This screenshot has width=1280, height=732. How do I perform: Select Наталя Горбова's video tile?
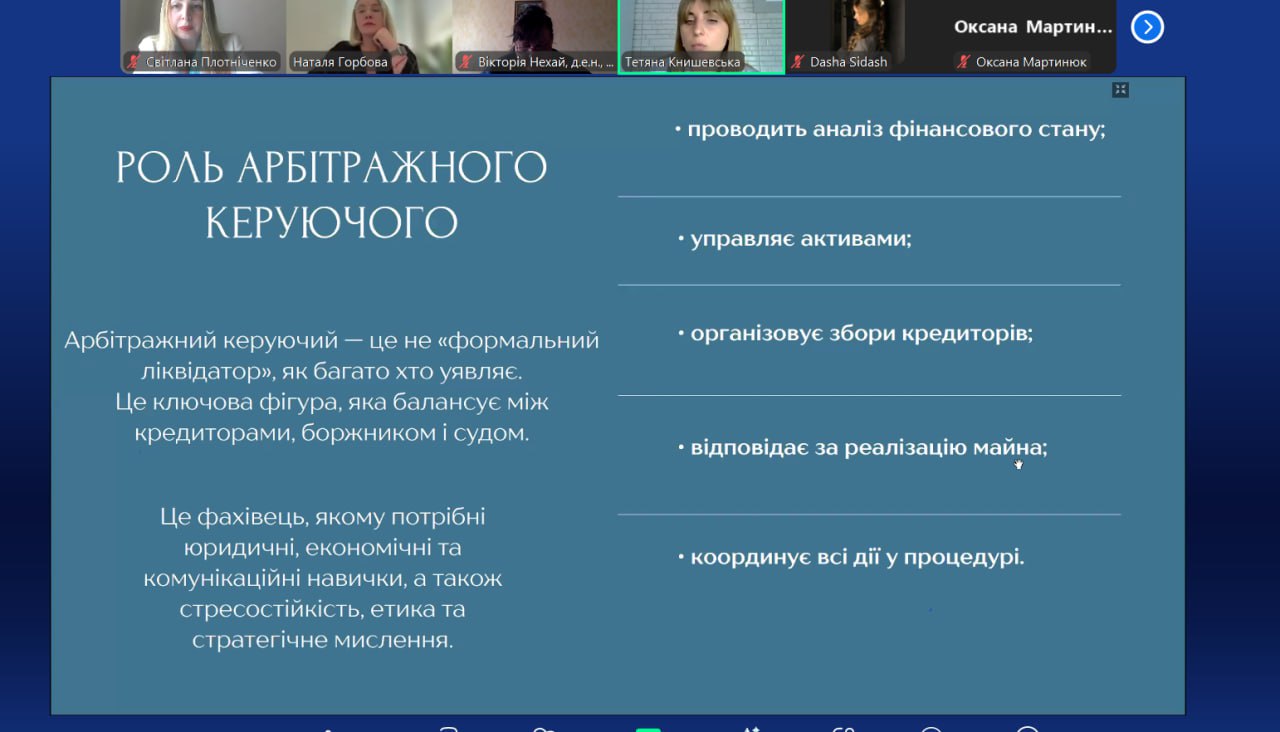click(369, 36)
